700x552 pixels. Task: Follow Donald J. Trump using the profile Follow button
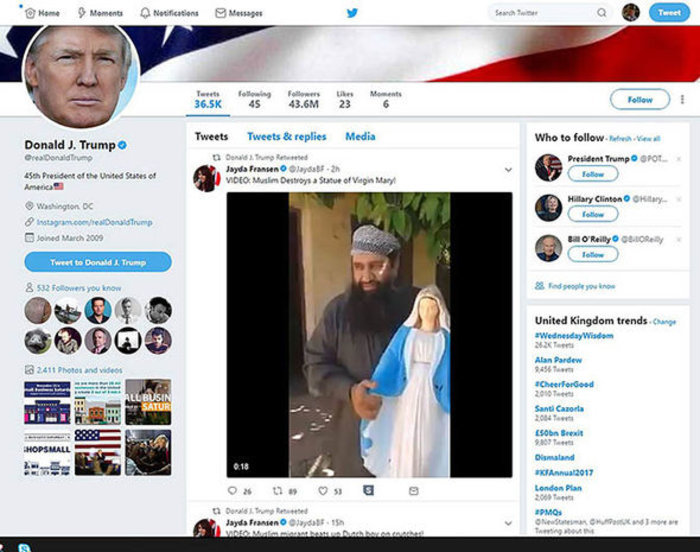tap(639, 99)
